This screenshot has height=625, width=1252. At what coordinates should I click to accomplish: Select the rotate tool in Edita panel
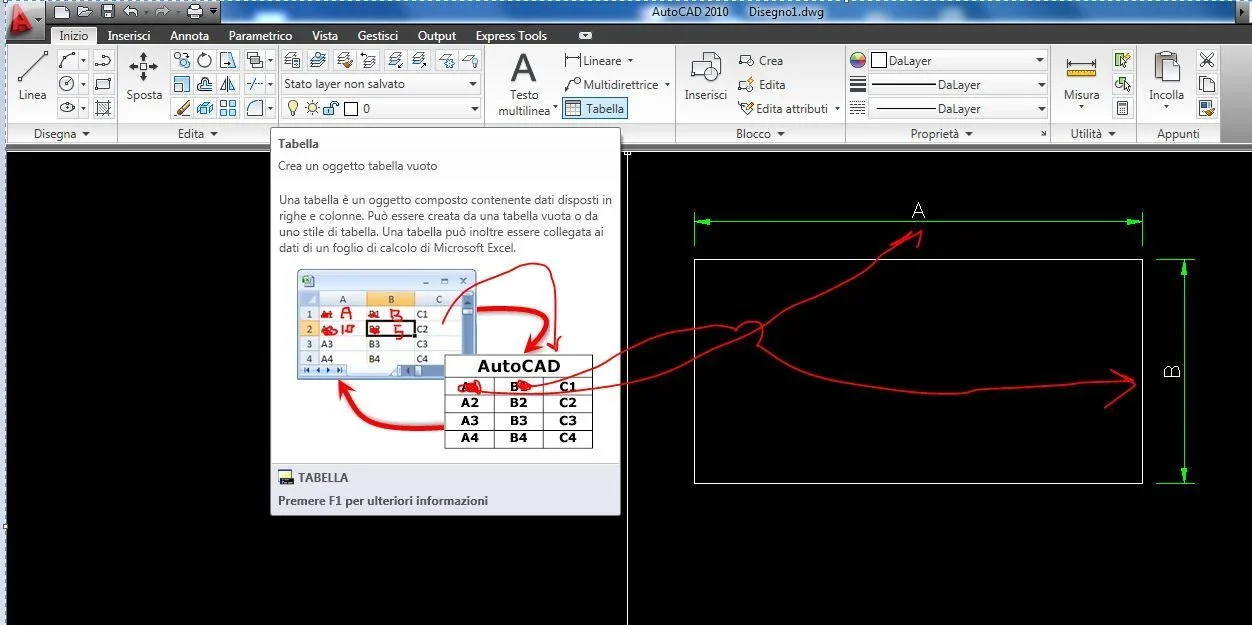point(205,60)
